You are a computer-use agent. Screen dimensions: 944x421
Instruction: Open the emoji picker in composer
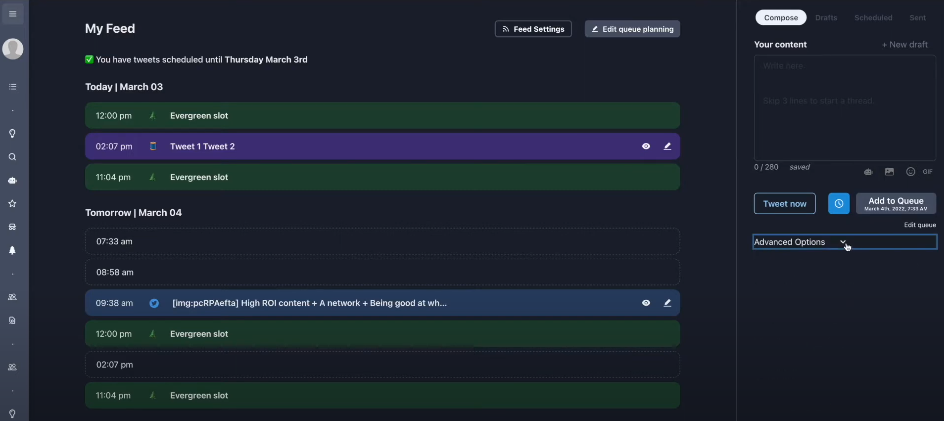pos(910,172)
